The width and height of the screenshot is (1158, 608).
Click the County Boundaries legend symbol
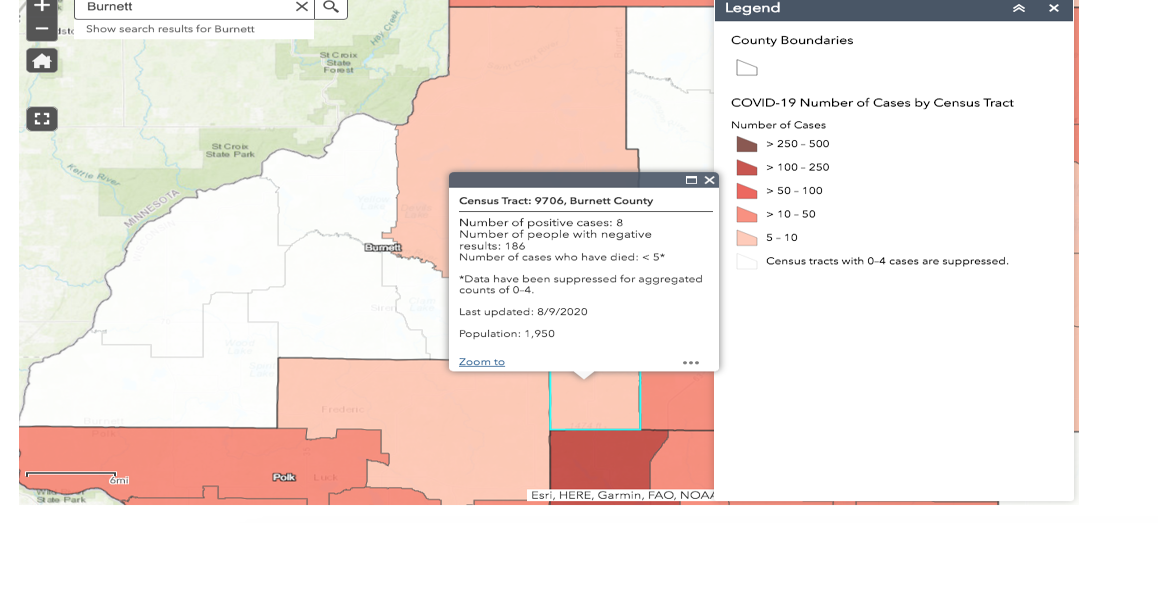[x=746, y=67]
